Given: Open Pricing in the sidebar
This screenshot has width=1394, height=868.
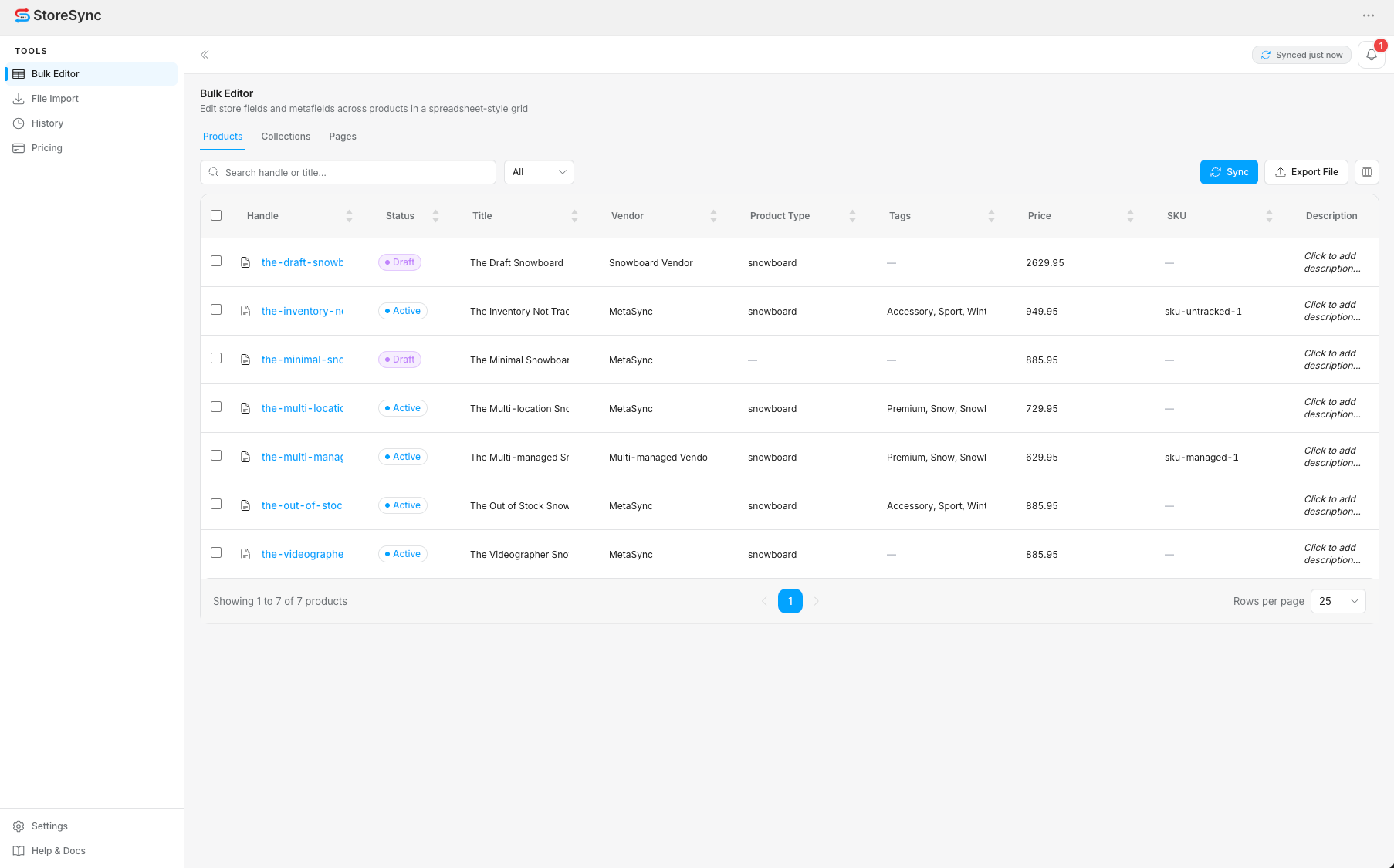Looking at the screenshot, I should [91, 148].
